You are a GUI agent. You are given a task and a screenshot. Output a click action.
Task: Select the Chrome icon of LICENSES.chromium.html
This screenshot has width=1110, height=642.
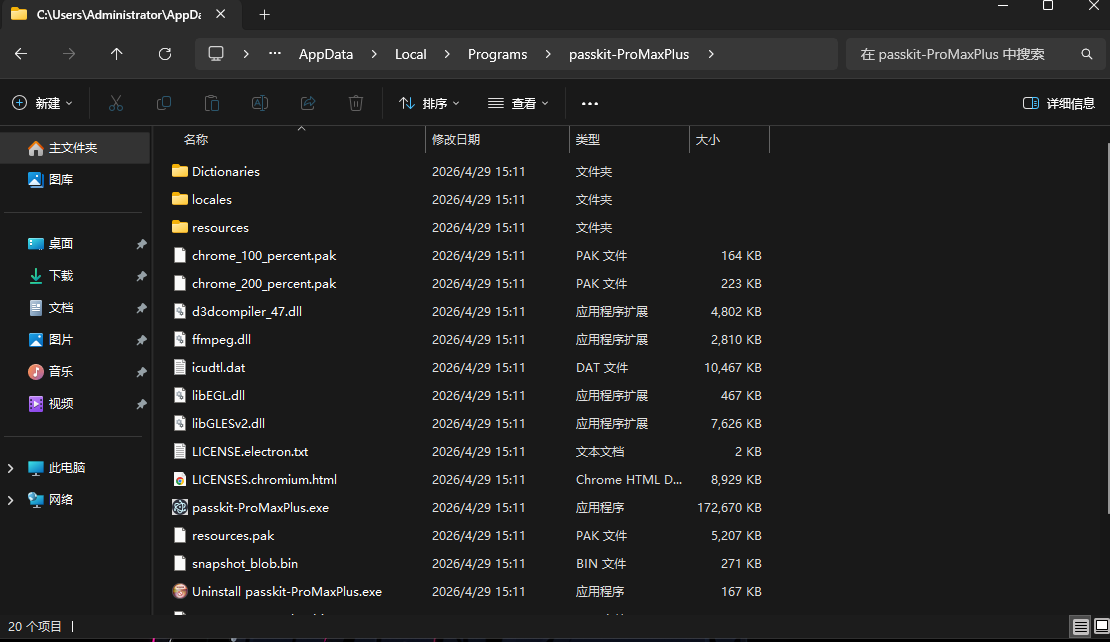coord(180,479)
